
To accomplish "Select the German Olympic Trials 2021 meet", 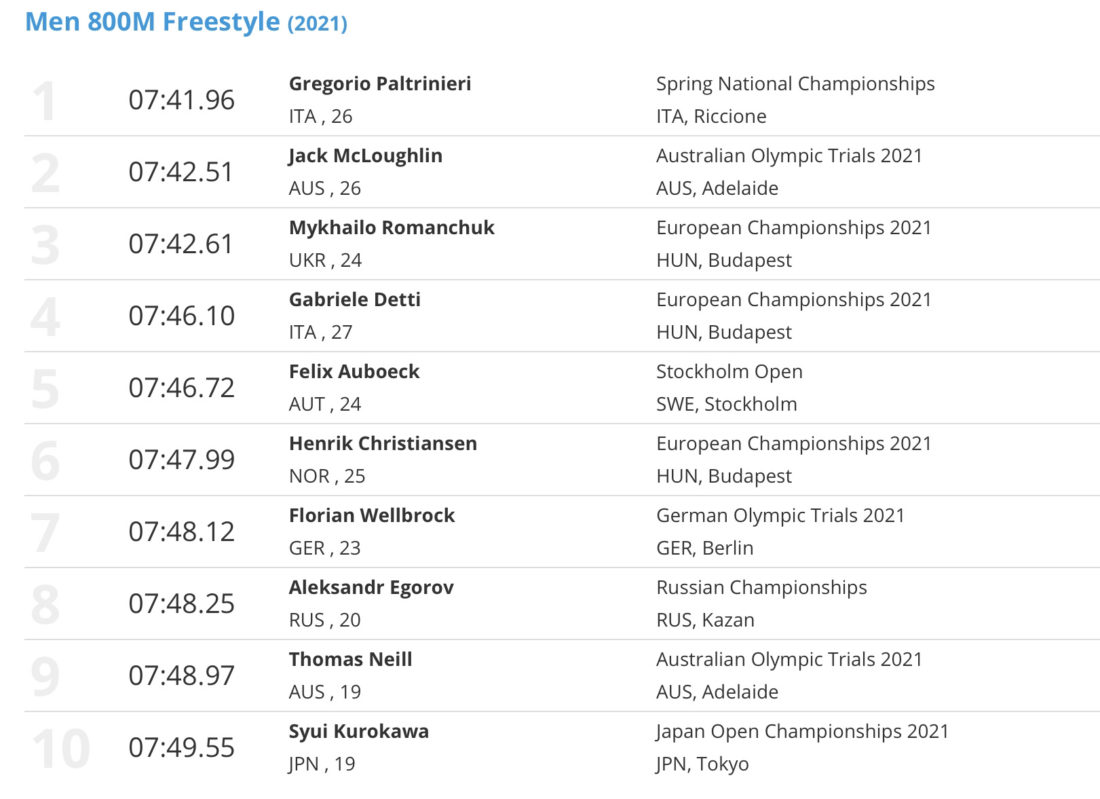I will tap(780, 516).
